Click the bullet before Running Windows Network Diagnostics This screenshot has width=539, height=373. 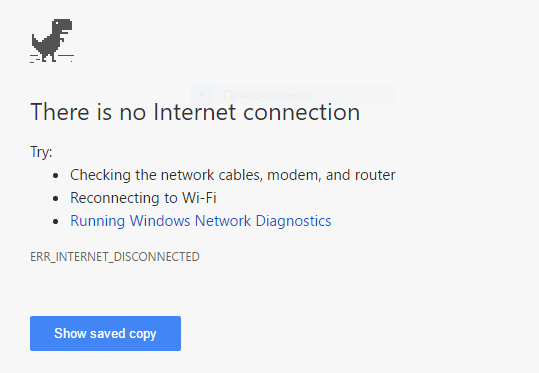coord(56,222)
